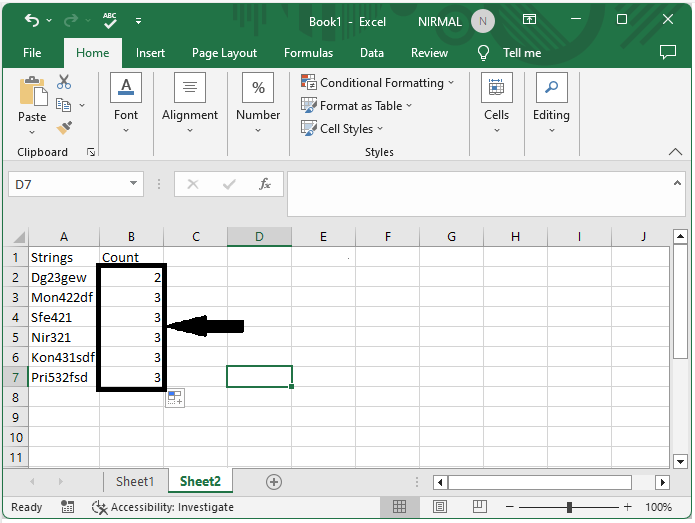
Task: Open Format as Table menu
Action: tap(357, 105)
